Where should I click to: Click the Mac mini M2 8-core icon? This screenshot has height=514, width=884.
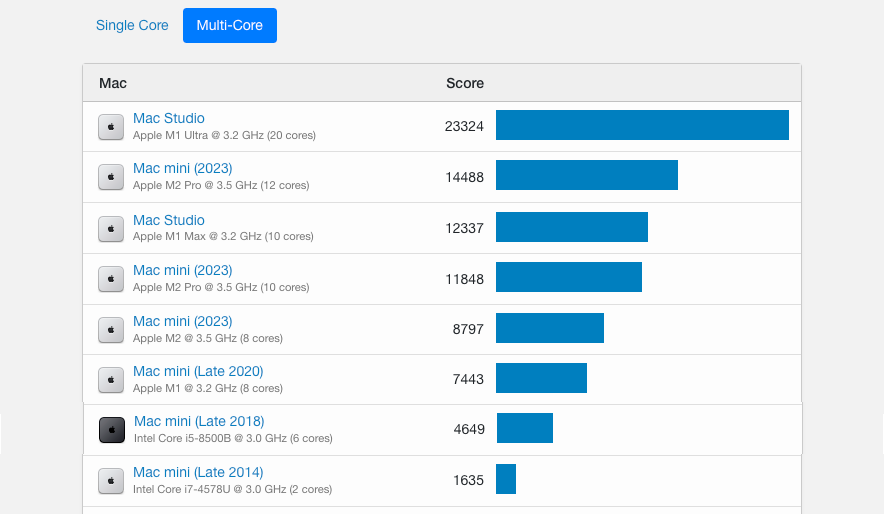coord(111,330)
